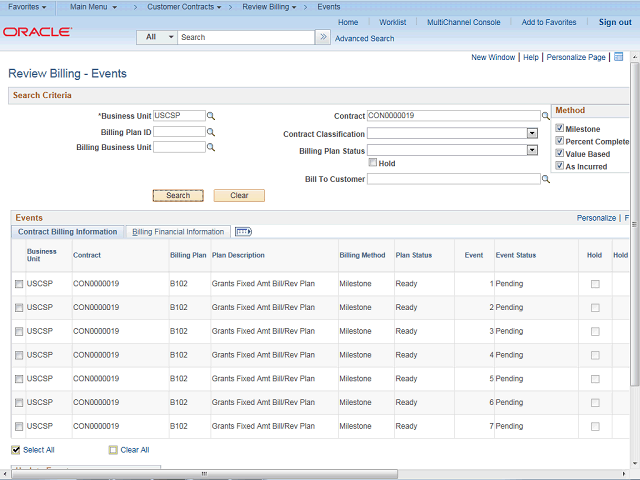Image resolution: width=640 pixels, height=480 pixels.
Task: Click the Billing Business Unit lookup icon
Action: pos(211,148)
